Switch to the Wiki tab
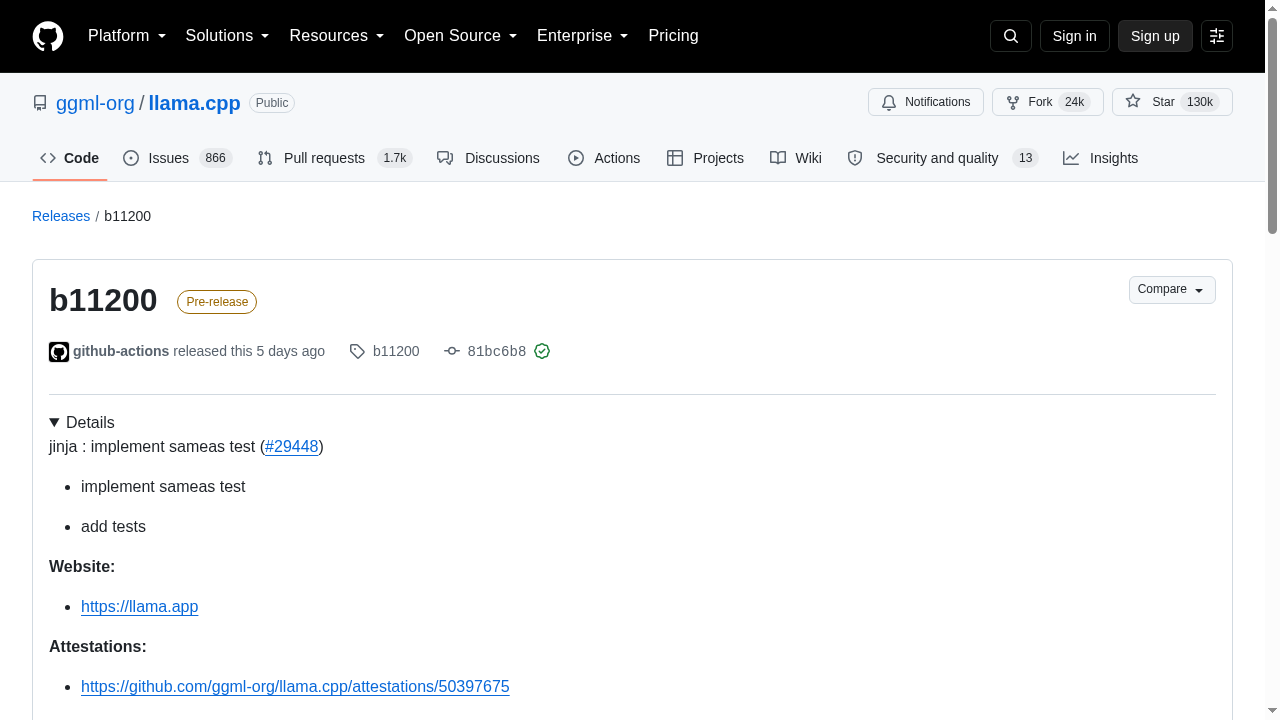Viewport: 1280px width, 720px height. [796, 158]
